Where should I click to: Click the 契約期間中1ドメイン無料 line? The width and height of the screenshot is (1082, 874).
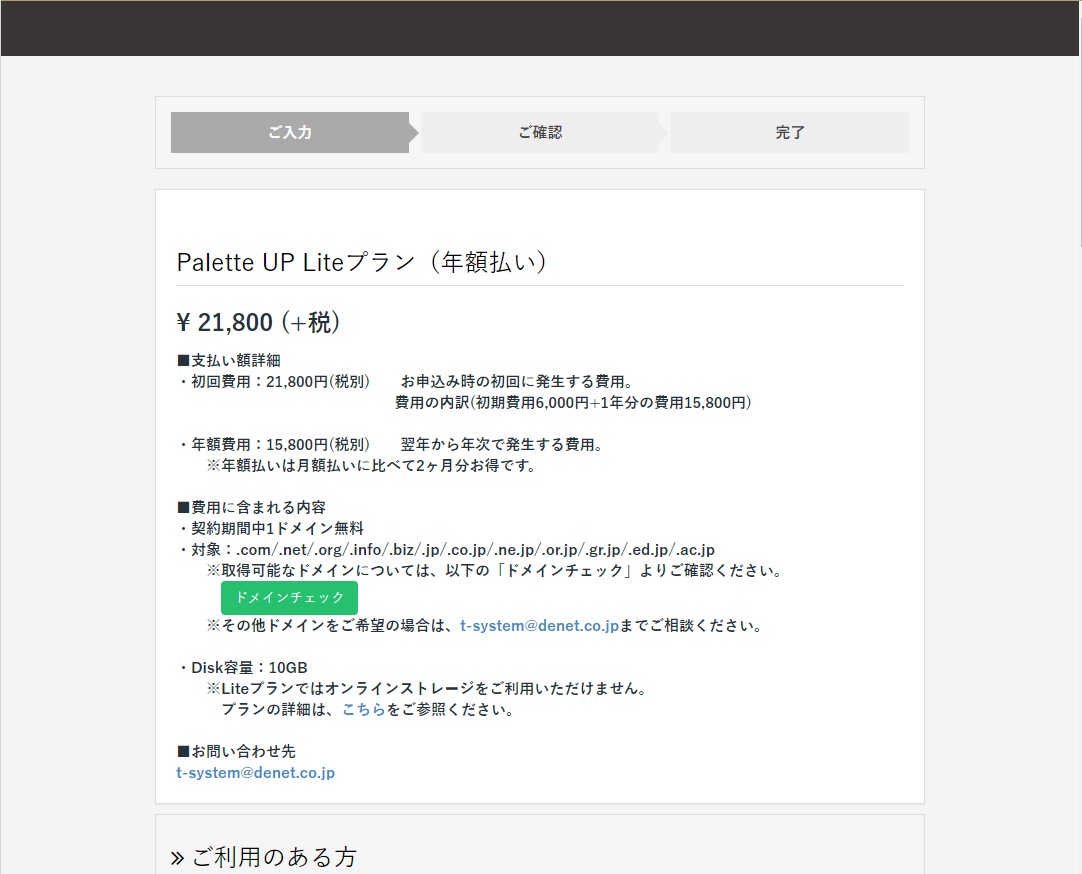[x=270, y=528]
